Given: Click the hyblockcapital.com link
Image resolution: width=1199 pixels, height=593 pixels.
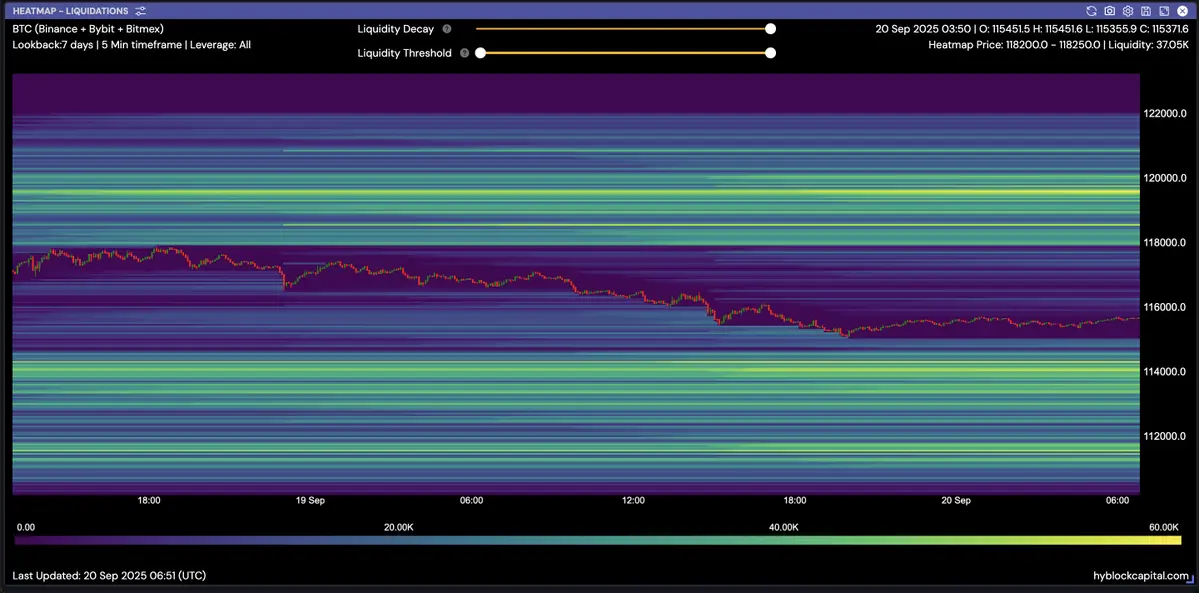Looking at the screenshot, I should pyautogui.click(x=1142, y=575).
